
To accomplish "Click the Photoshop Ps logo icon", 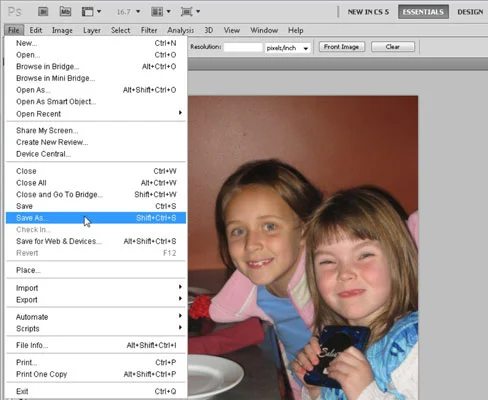I will point(15,12).
